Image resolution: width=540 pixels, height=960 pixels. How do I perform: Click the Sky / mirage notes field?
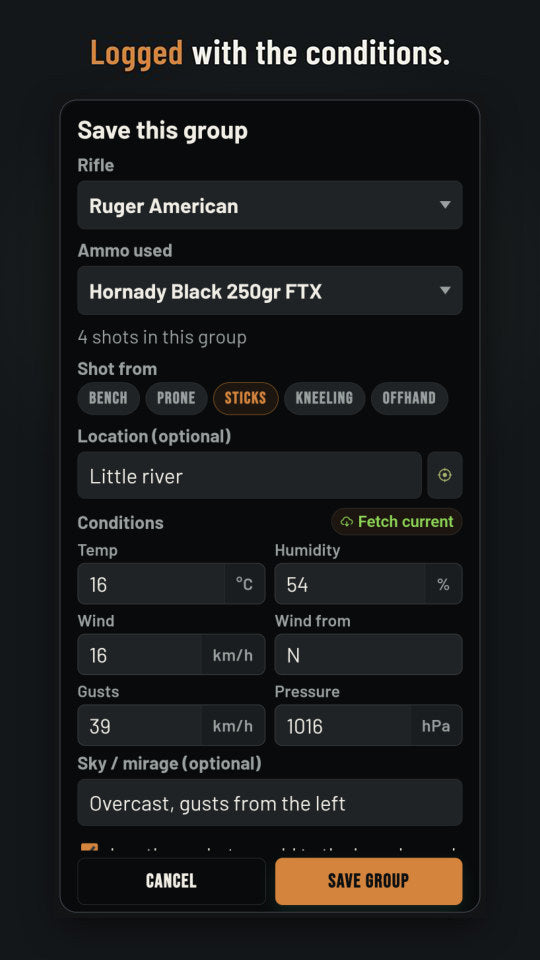(x=270, y=803)
